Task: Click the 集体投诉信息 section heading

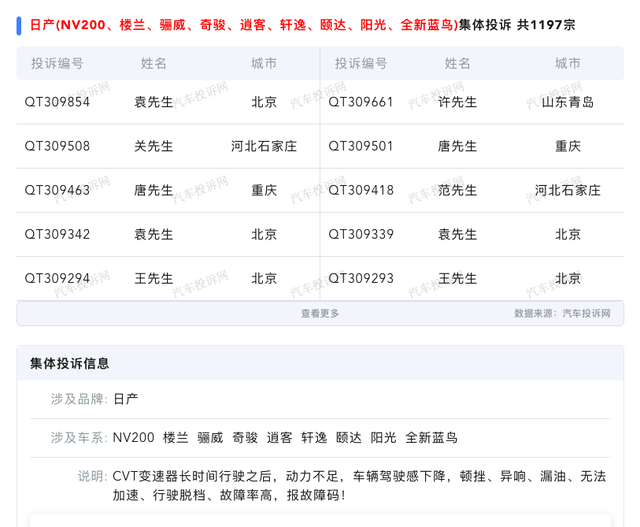Action: 69,363
